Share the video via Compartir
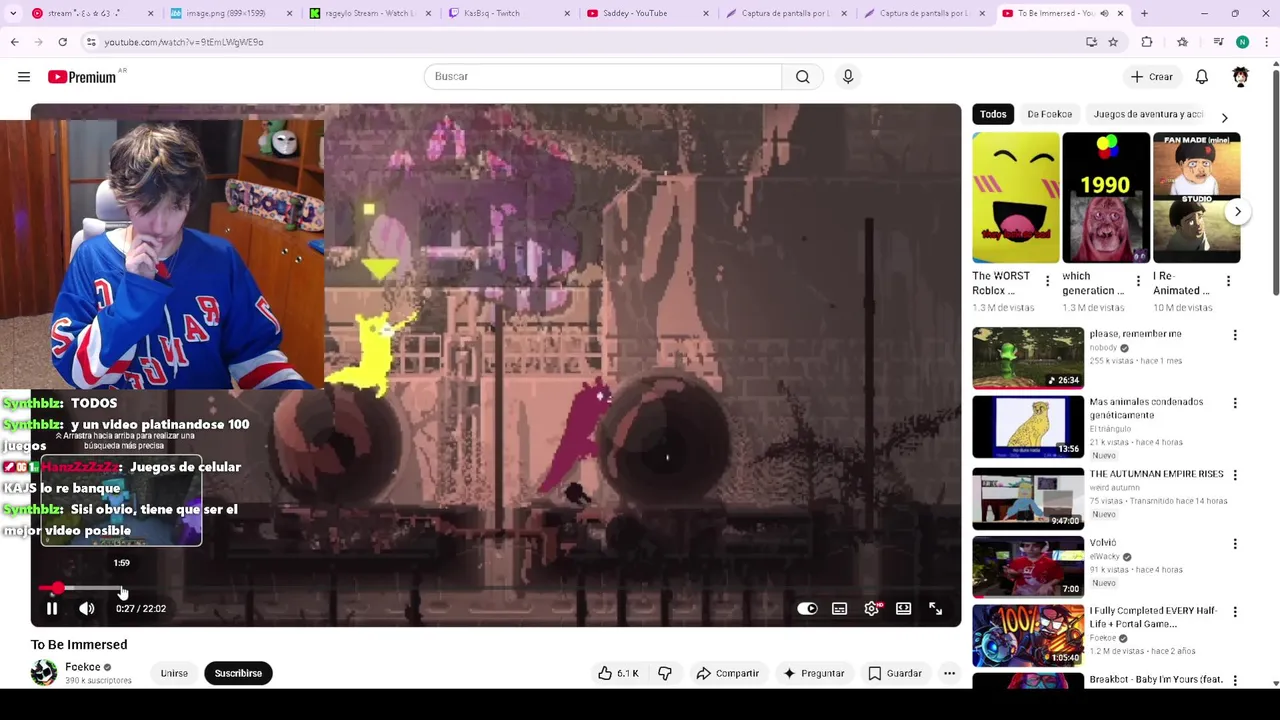Screen dimensions: 1280x720 [x=727, y=673]
